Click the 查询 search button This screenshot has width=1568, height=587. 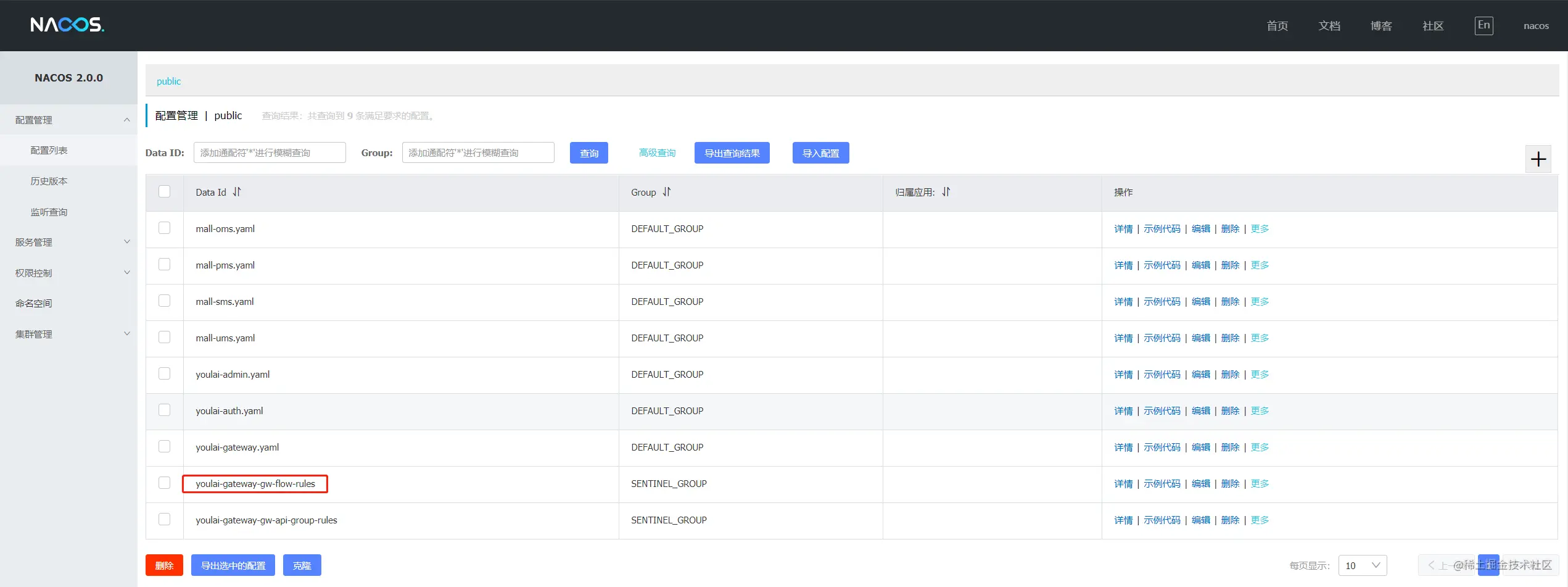pos(589,153)
